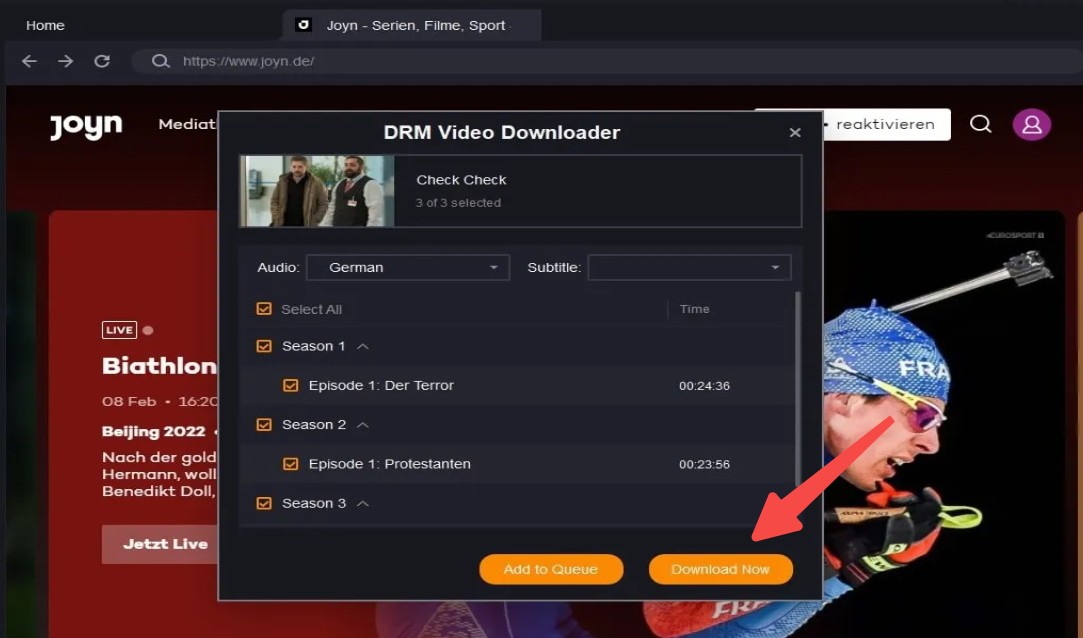The width and height of the screenshot is (1083, 638).
Task: Open the Mediathek menu on Joyn
Action: [187, 124]
